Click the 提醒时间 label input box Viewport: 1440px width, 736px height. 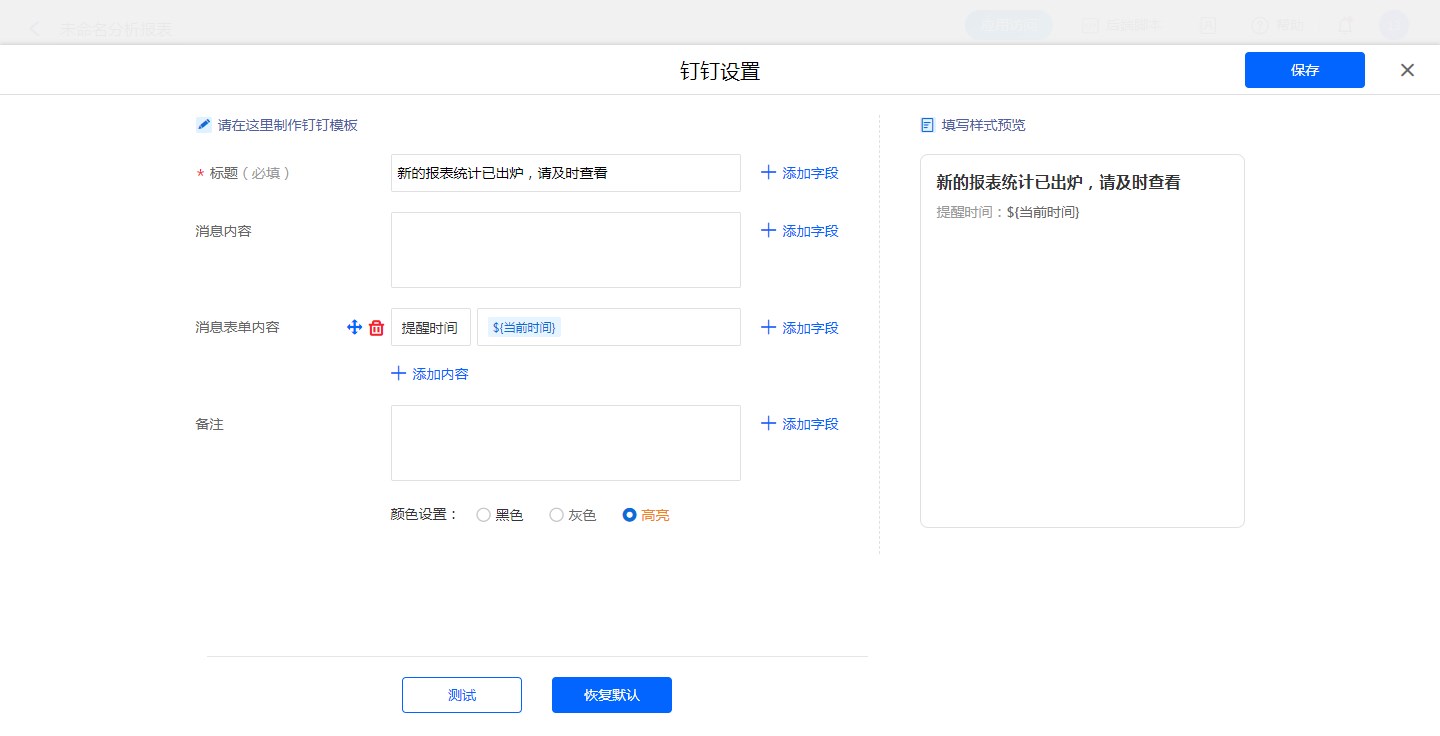click(430, 327)
